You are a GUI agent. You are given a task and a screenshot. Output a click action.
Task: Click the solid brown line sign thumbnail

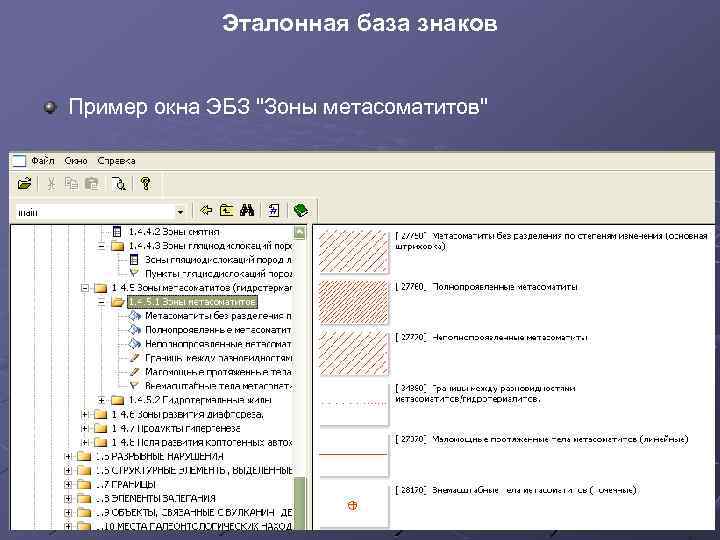[354, 455]
